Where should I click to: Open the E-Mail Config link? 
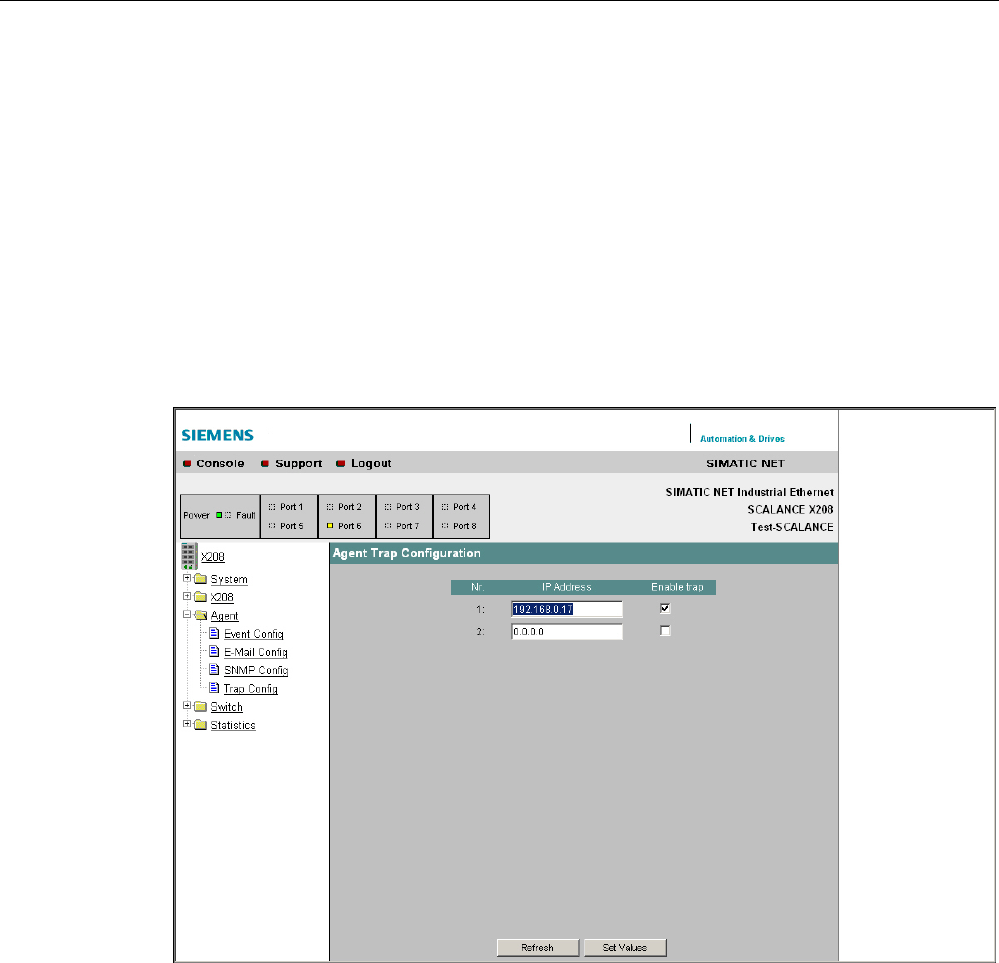255,652
